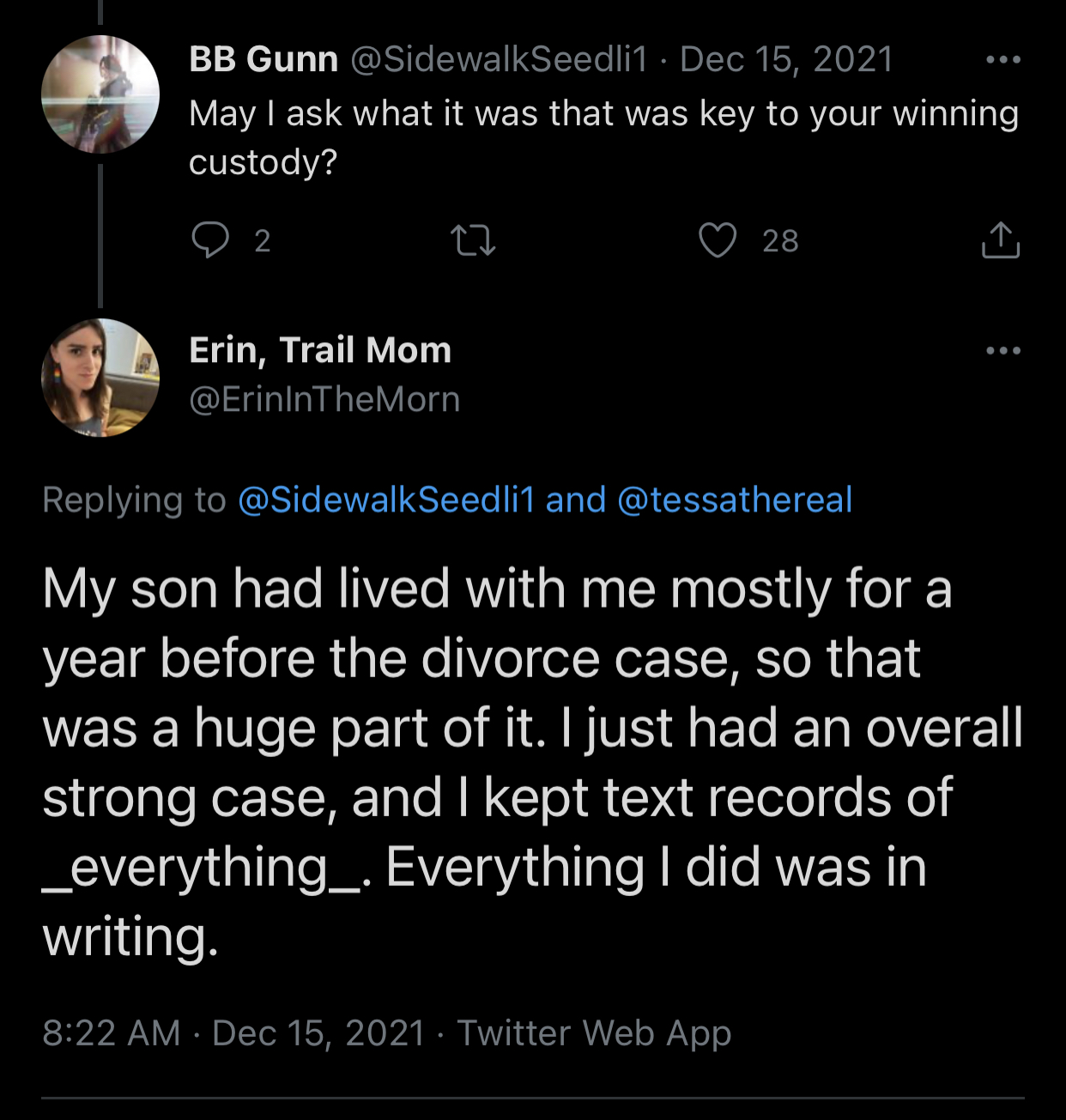Click @tessathereal in the Replying to line

coord(735,499)
